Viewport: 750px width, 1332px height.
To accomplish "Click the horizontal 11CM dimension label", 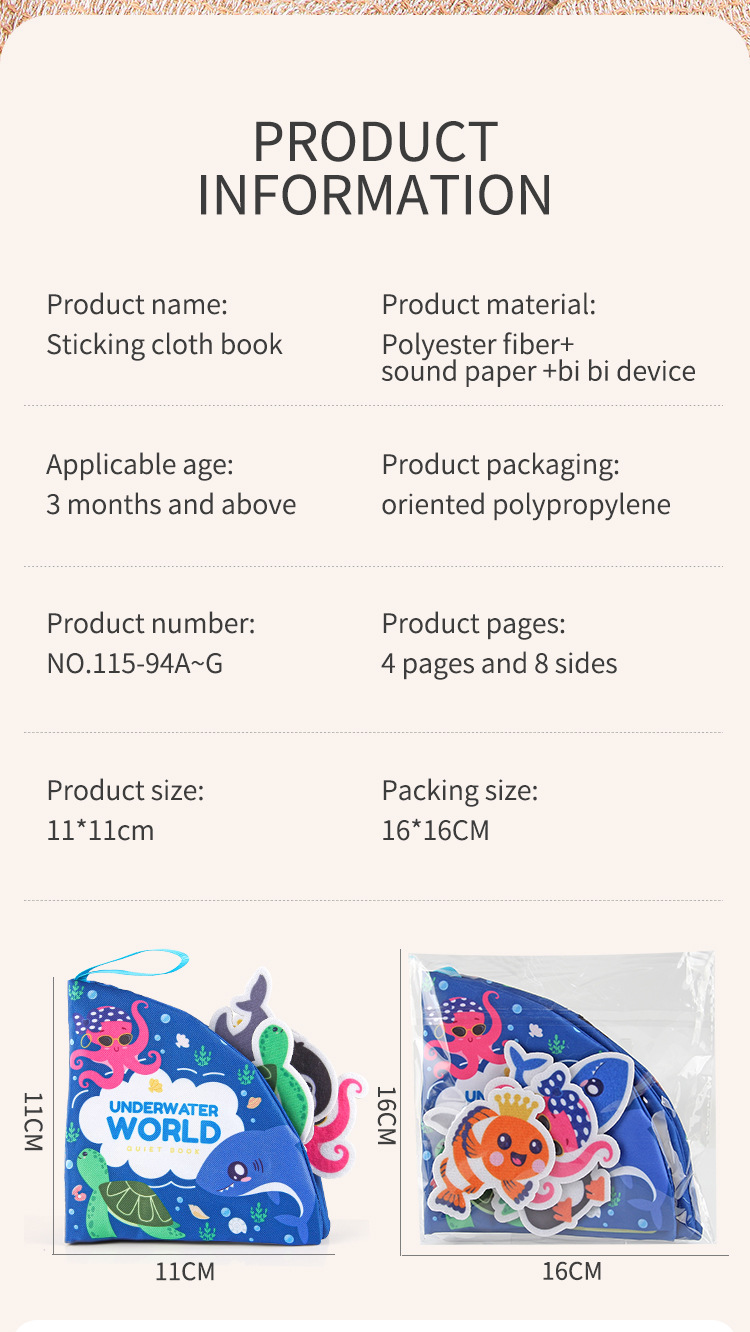I will coord(184,1272).
